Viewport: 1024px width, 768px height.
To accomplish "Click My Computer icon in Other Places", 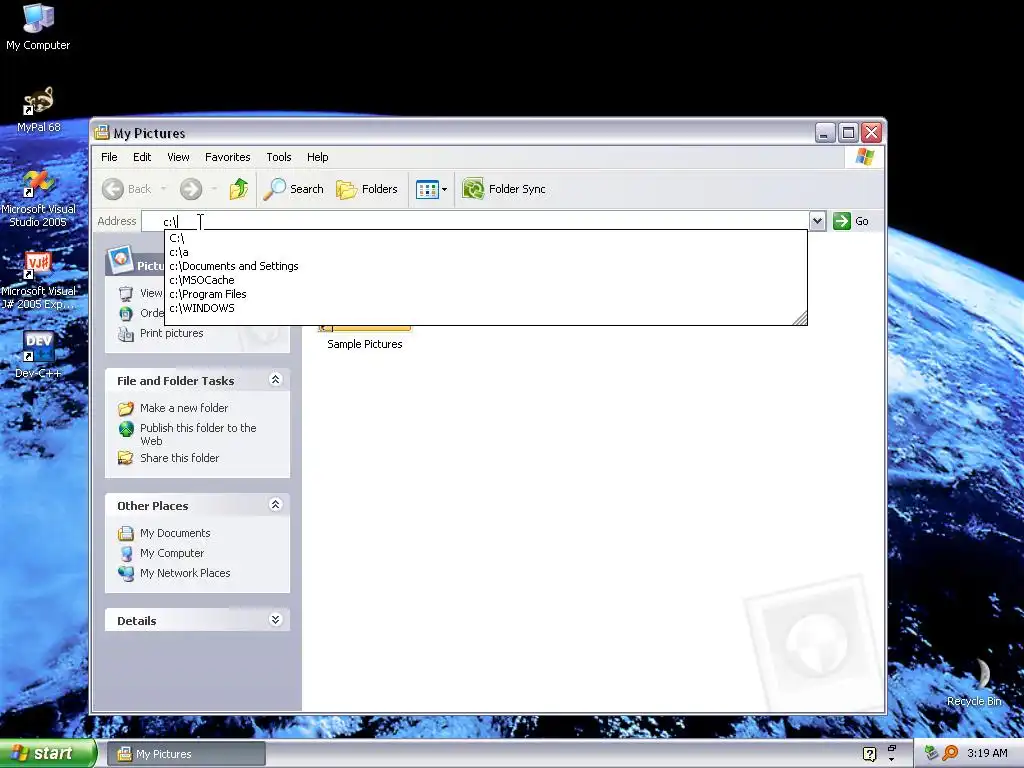I will pyautogui.click(x=126, y=554).
